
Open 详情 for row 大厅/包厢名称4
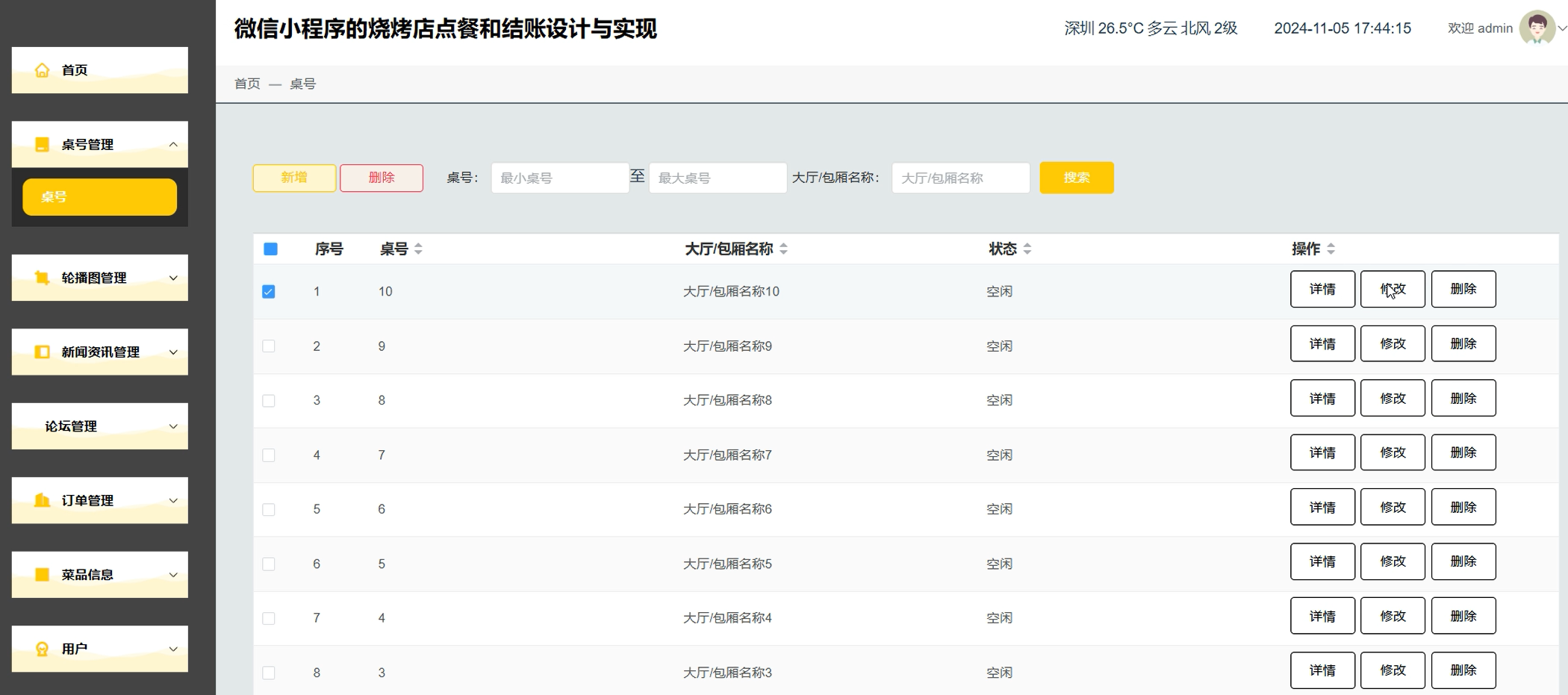1322,616
